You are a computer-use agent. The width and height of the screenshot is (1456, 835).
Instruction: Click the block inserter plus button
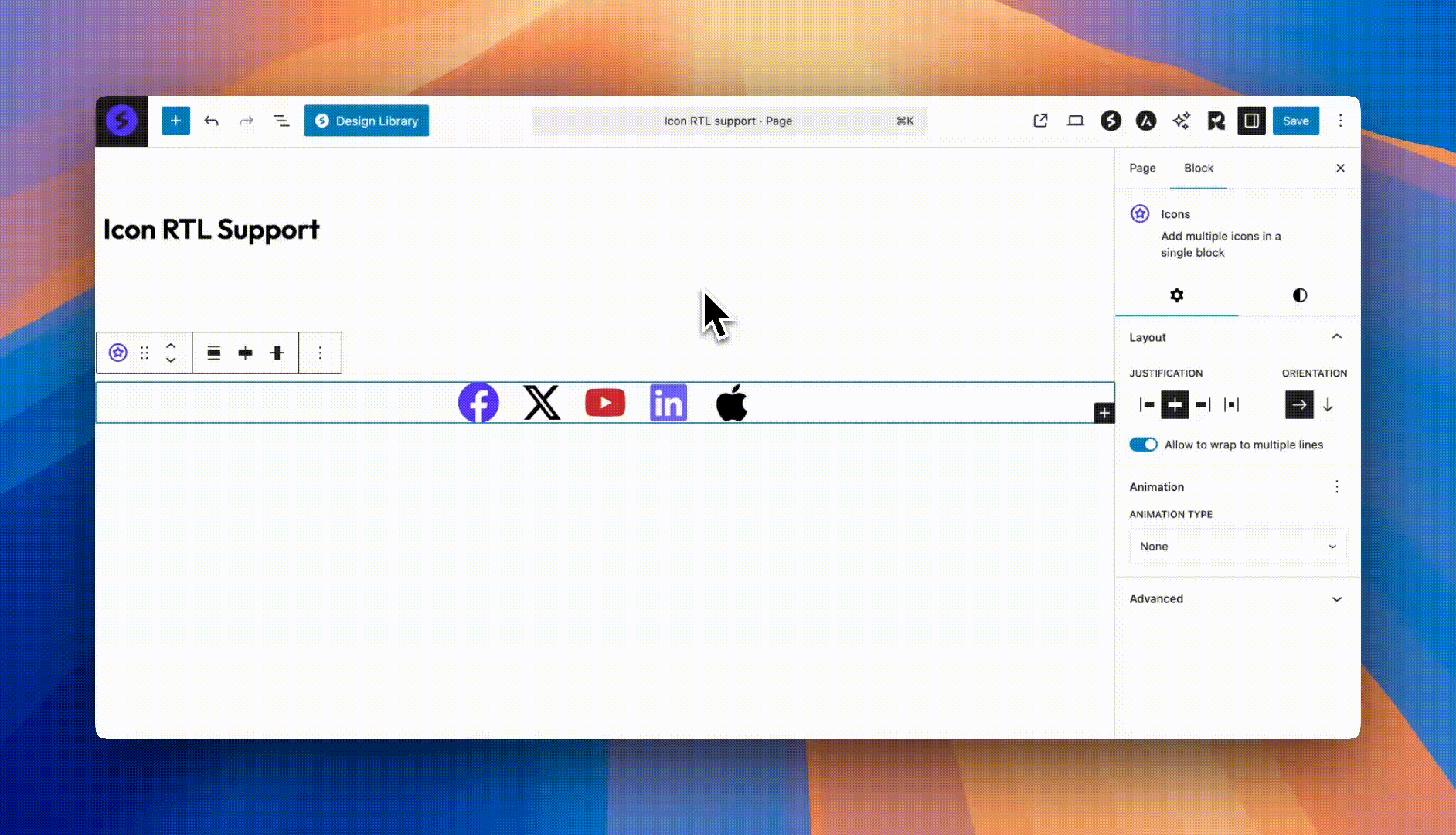(x=175, y=121)
